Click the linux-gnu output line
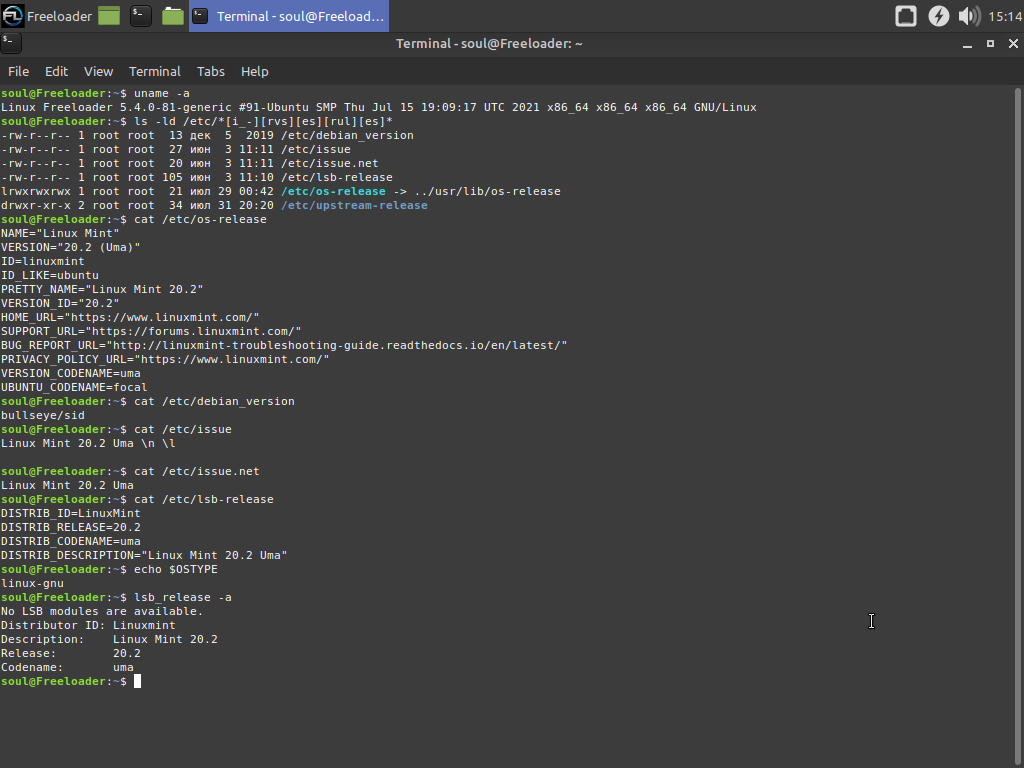Screen dimensions: 1024x768 32,583
